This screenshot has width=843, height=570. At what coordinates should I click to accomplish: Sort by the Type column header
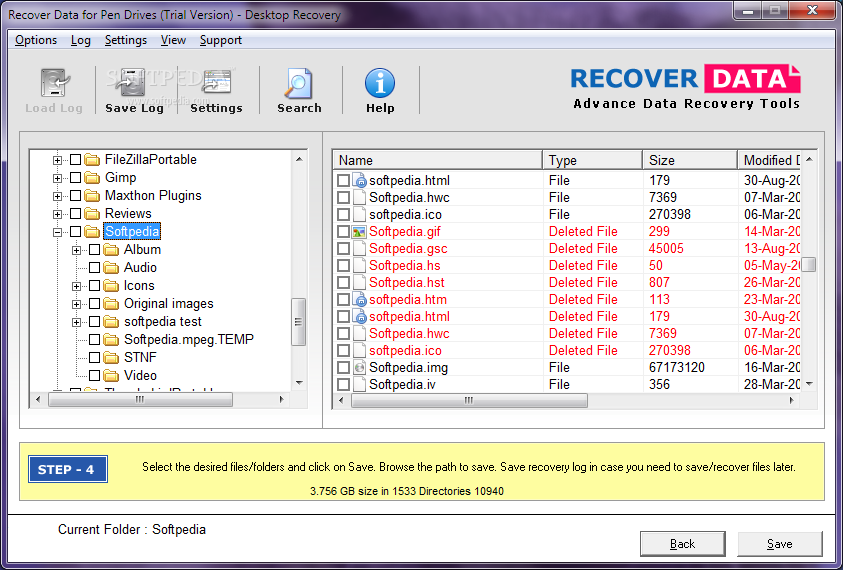coord(592,160)
